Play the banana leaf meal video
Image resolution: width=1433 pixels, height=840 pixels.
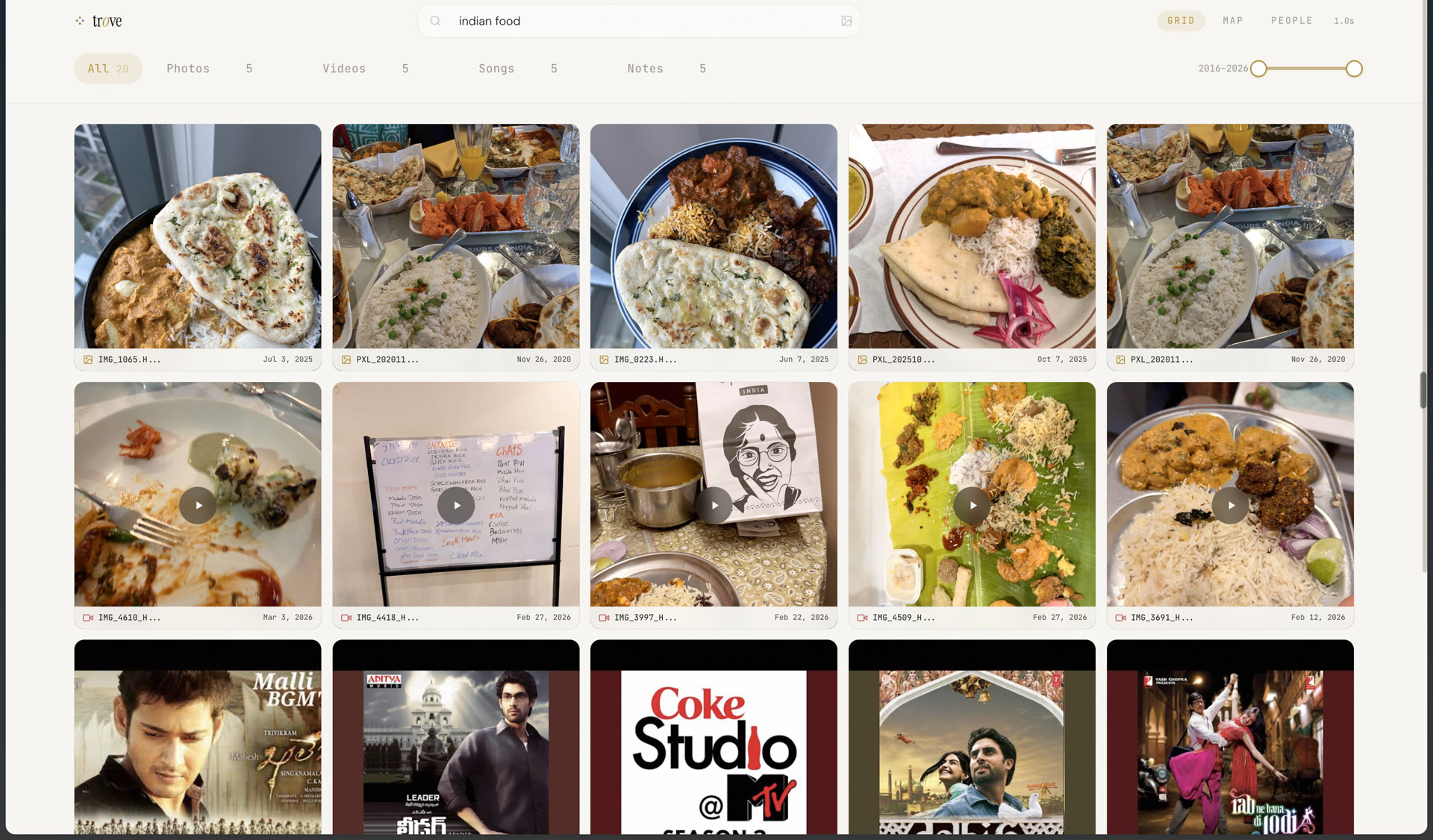click(972, 505)
